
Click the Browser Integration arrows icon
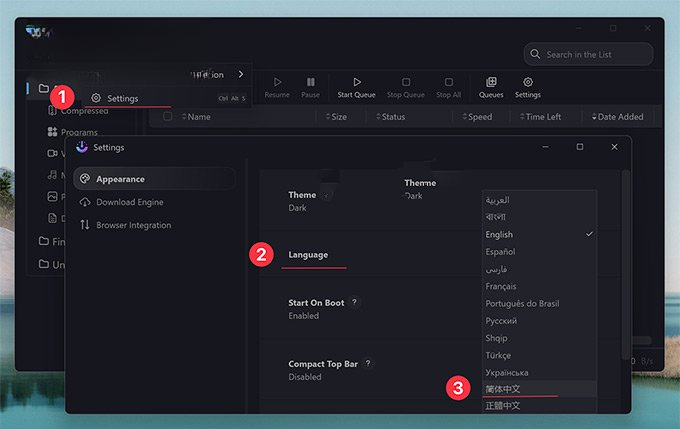pyautogui.click(x=85, y=225)
